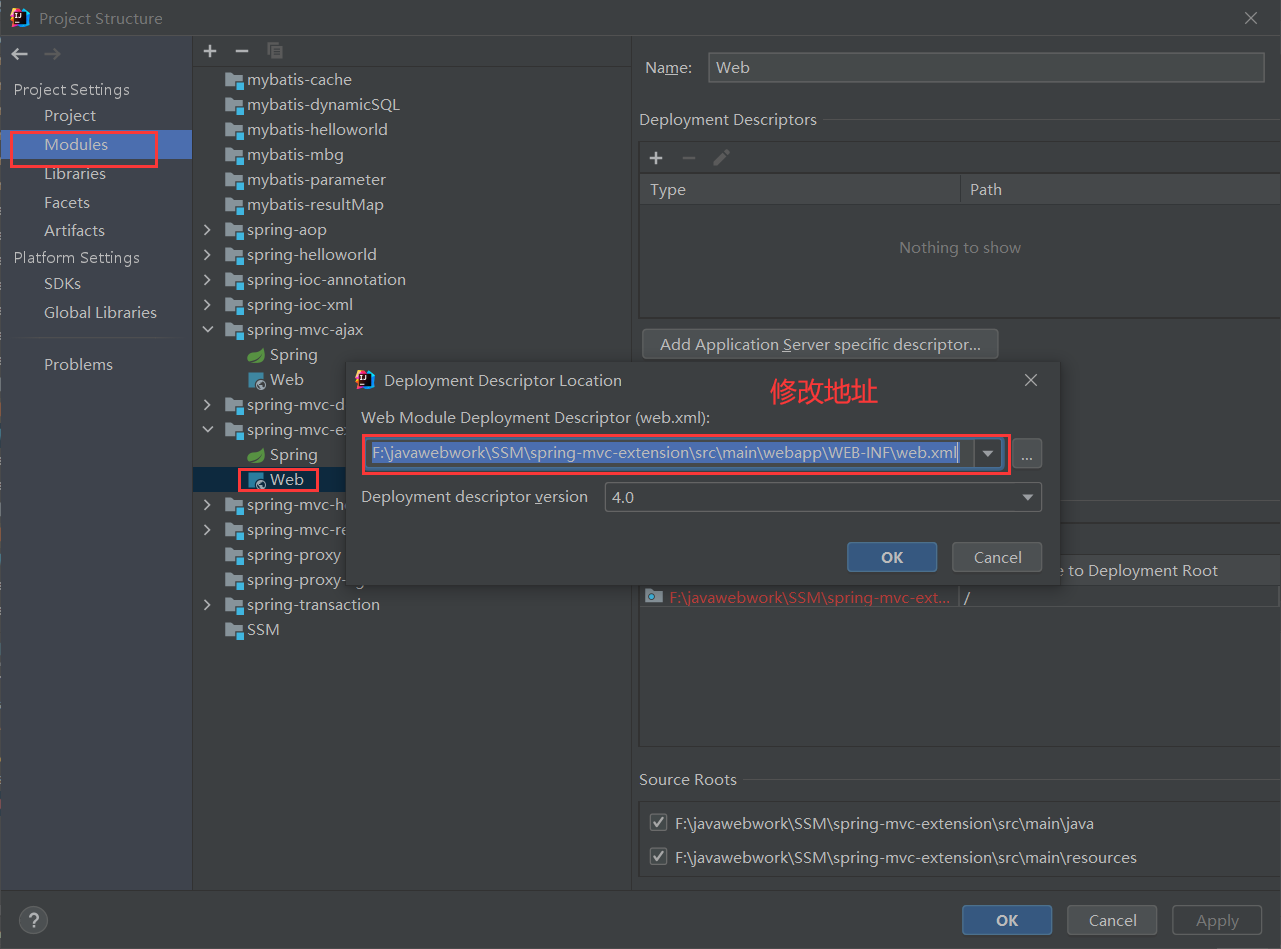
Task: Copy module with the duplicate icon
Action: pos(275,51)
